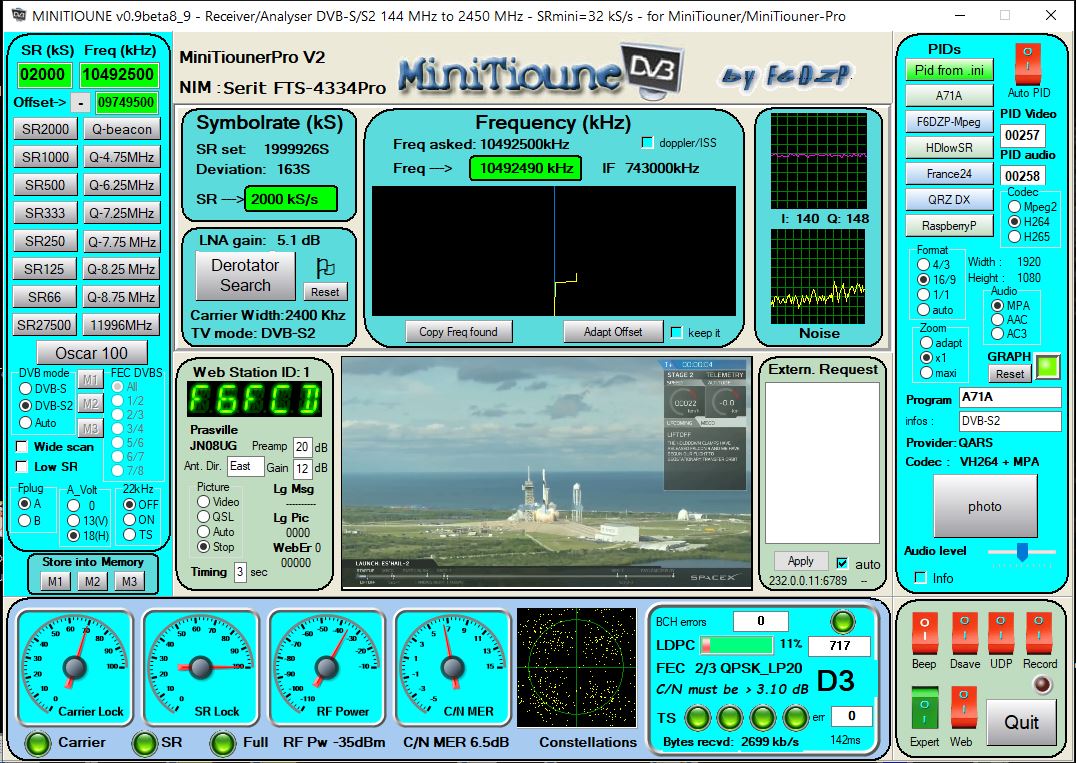Click the Oscar 100 button

[x=91, y=353]
